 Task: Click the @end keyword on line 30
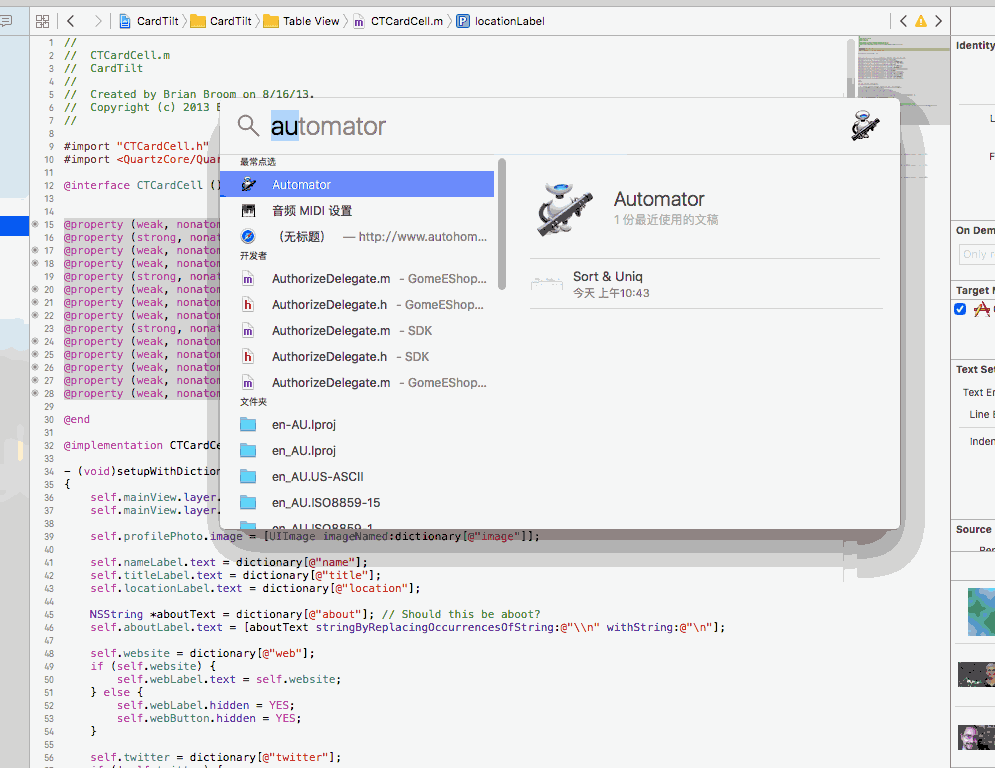click(x=77, y=419)
